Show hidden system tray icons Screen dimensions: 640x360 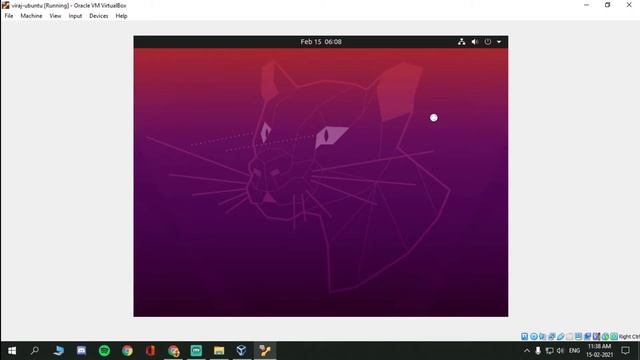(527, 351)
